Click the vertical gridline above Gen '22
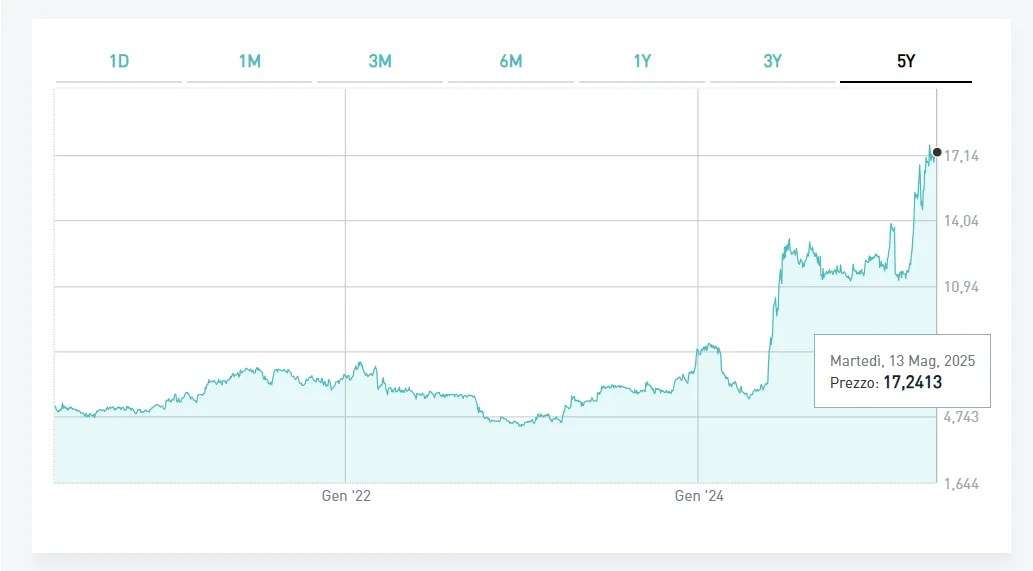1033x571 pixels. (x=345, y=250)
